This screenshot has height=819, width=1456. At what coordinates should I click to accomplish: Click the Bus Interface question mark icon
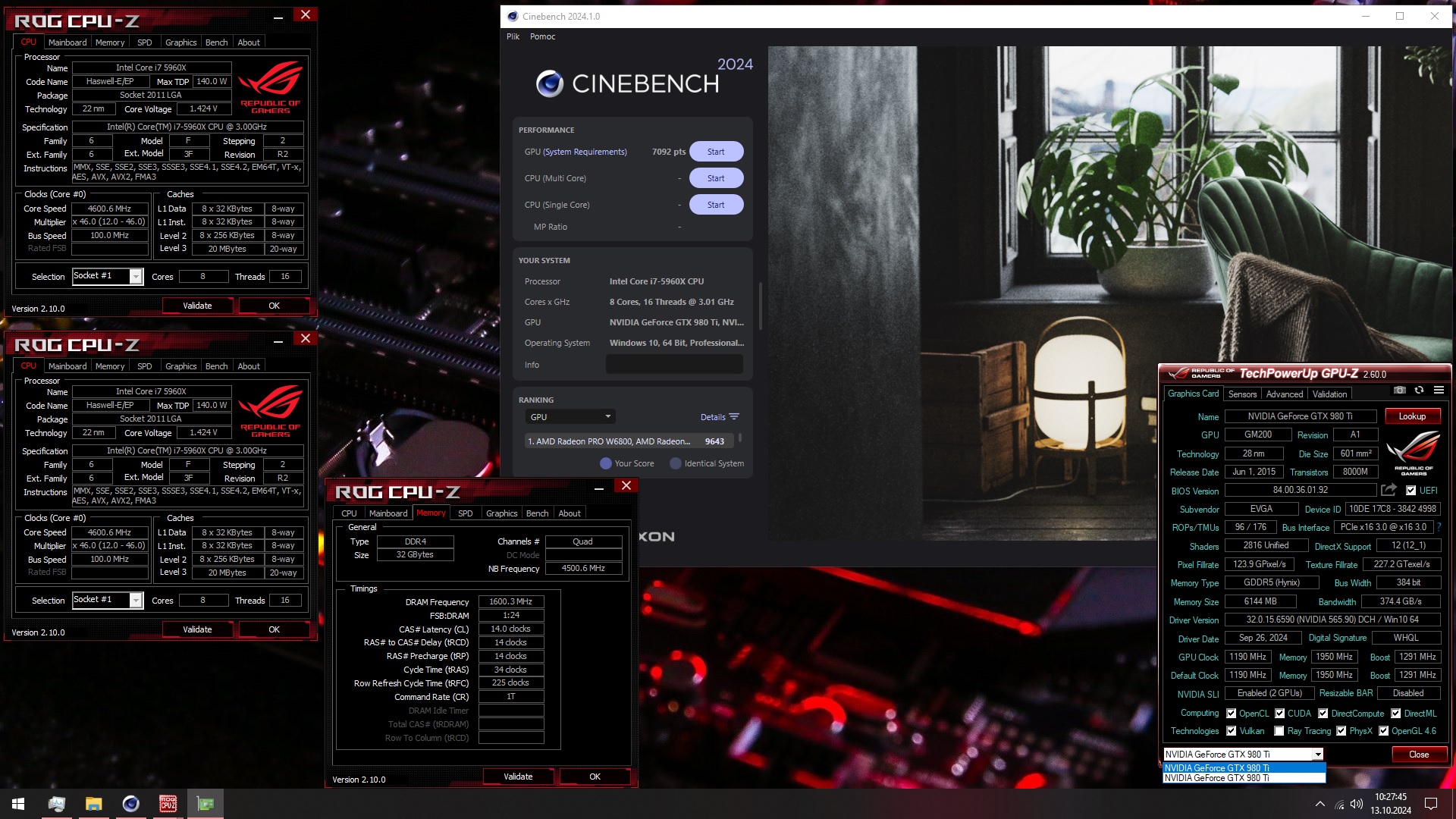(1439, 527)
